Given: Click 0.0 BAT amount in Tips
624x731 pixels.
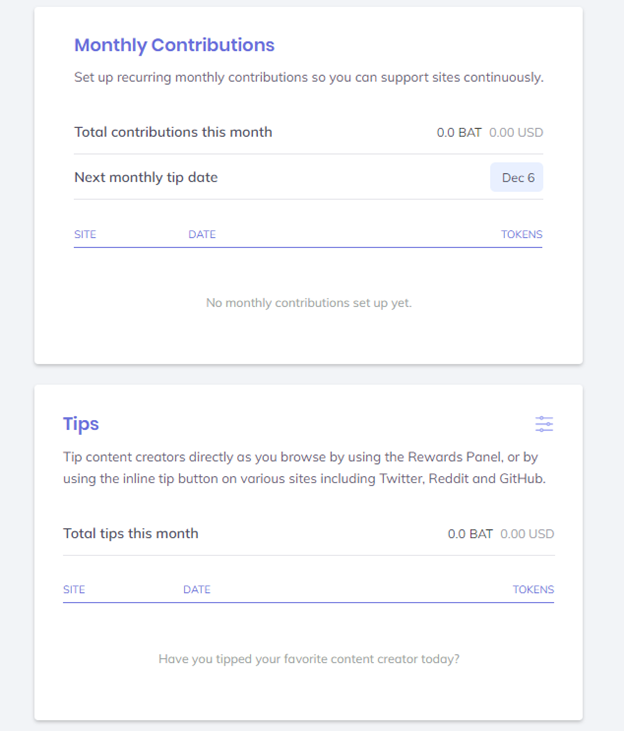Looking at the screenshot, I should [470, 534].
